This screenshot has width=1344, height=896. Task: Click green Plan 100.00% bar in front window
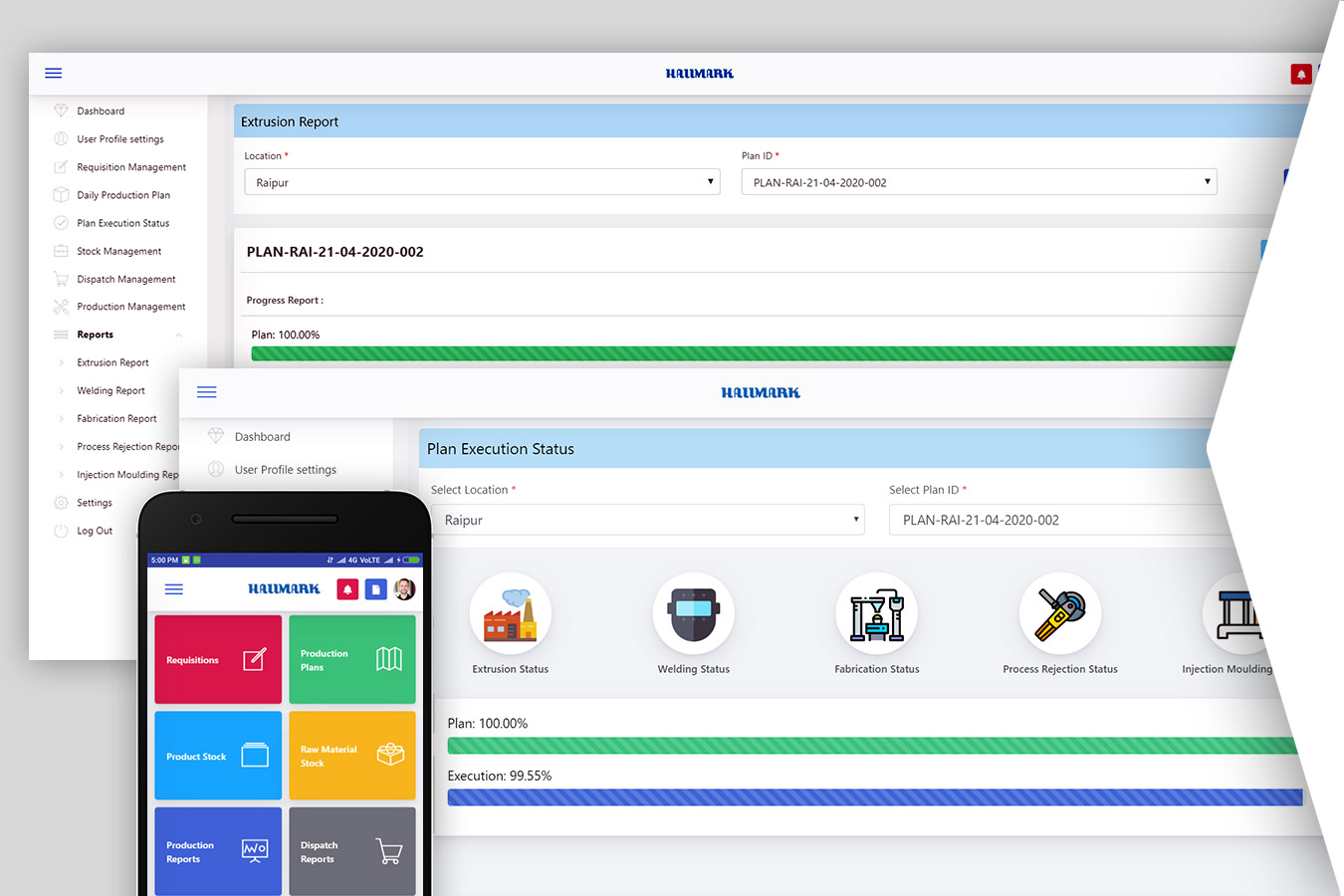click(x=873, y=745)
